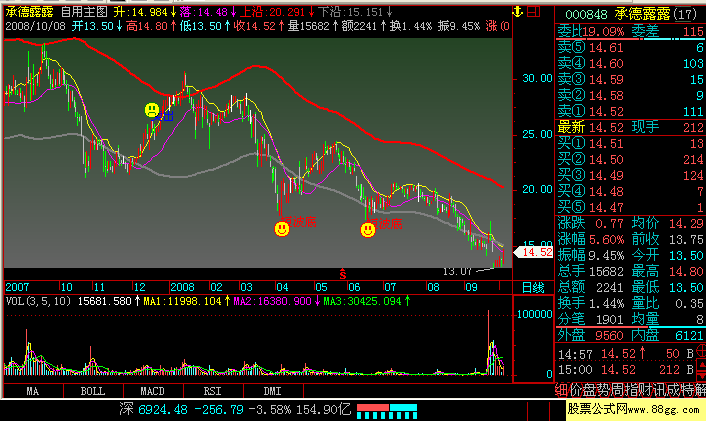This screenshot has width=706, height=421.
Task: Click the current price flag 14.52 on axis
Action: 533,252
